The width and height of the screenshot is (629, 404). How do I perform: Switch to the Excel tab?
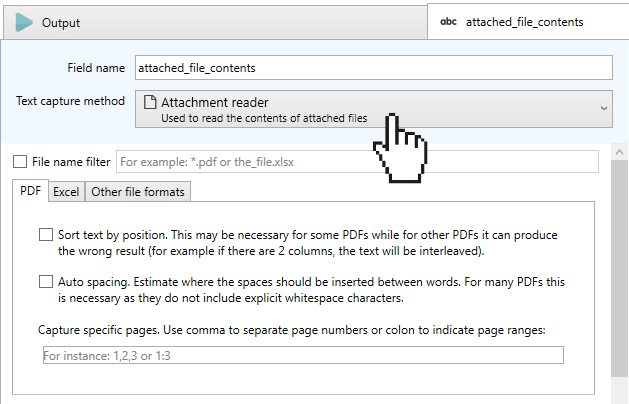pyautogui.click(x=66, y=192)
